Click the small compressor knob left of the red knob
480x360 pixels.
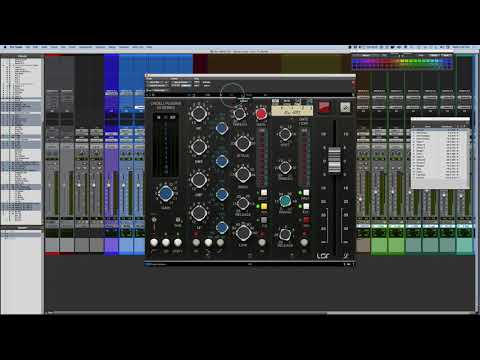click(x=239, y=114)
